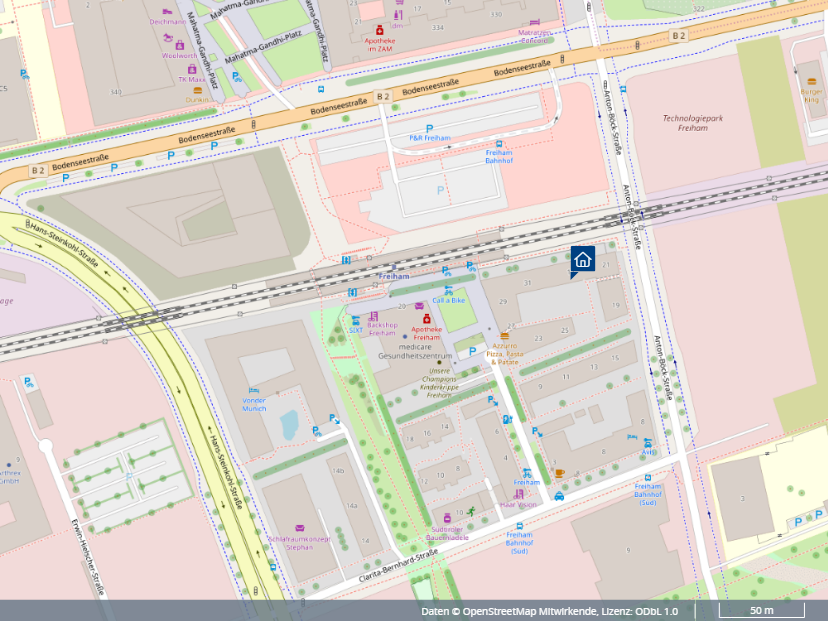Select the Azzurro Pizza restaurant icon
The width and height of the screenshot is (828, 621).
coord(504,336)
